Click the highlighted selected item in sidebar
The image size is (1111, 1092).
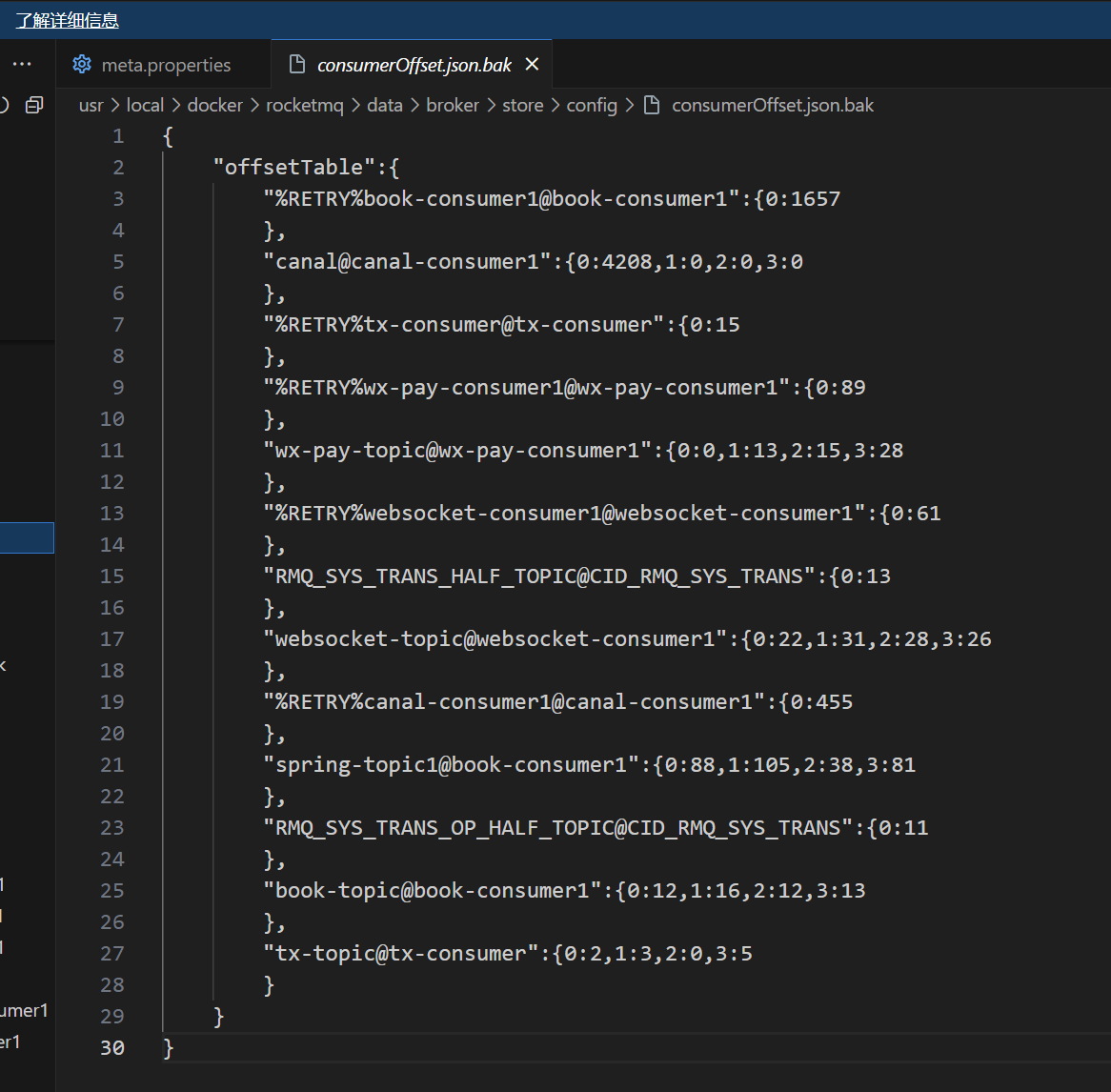(27, 538)
